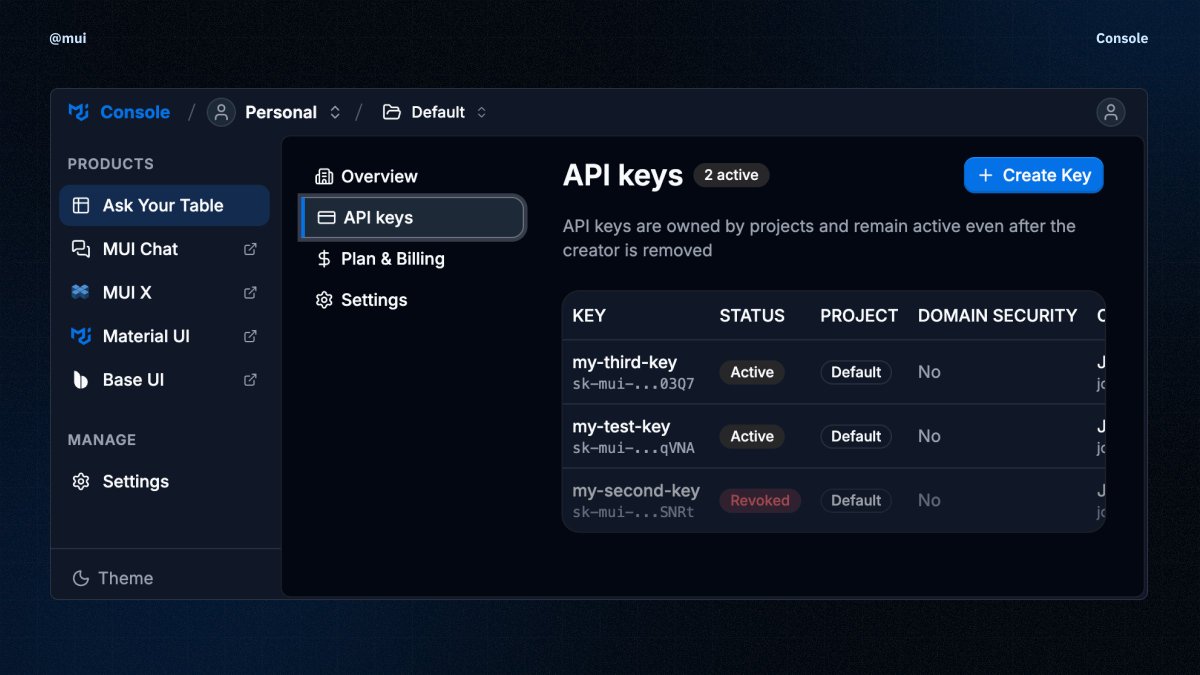Click key value sk-mui-...qVNA
The height and width of the screenshot is (675, 1200).
tap(633, 448)
